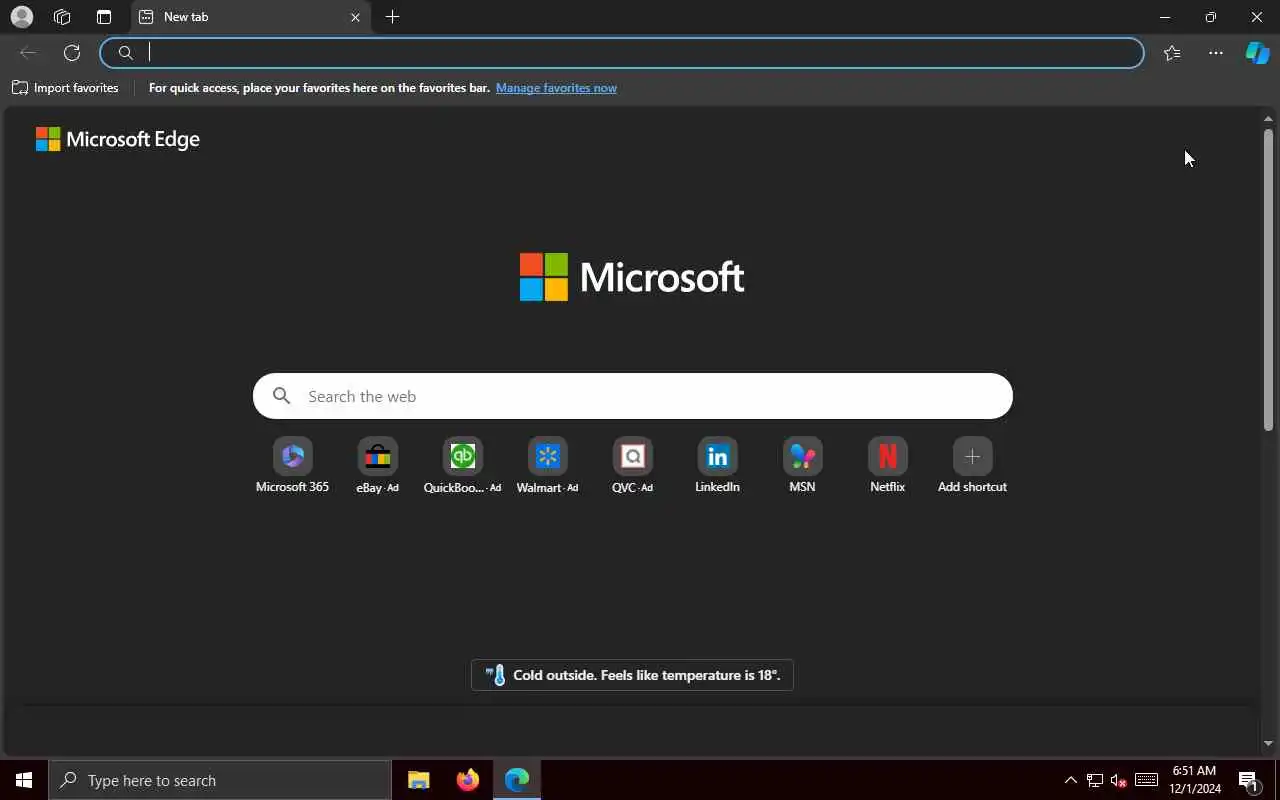Click the Microsoft logo above search box
This screenshot has height=800, width=1280.
click(x=632, y=277)
